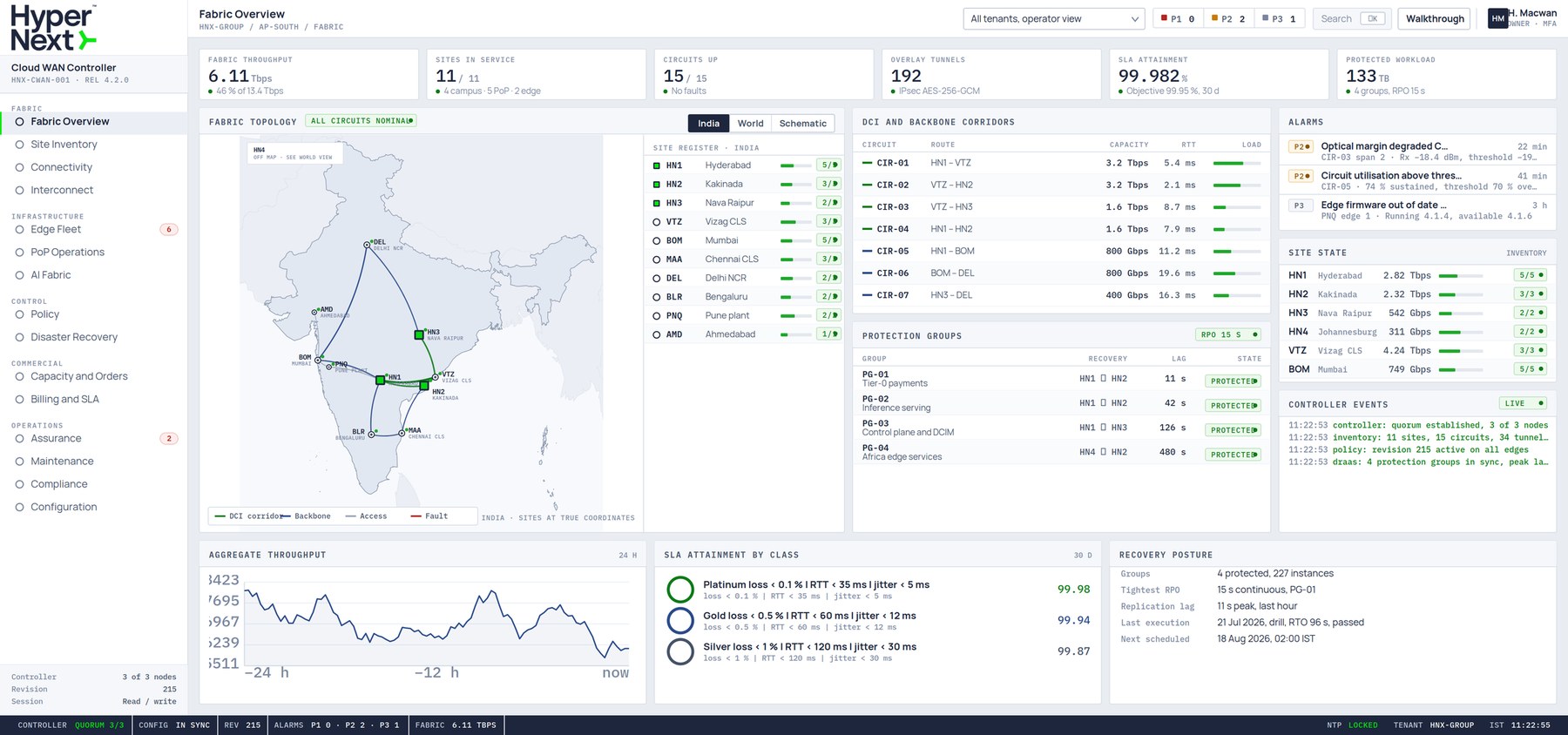Image resolution: width=1568 pixels, height=735 pixels.
Task: Click the circle icon for PNQ Pune plant in register
Action: tap(657, 315)
